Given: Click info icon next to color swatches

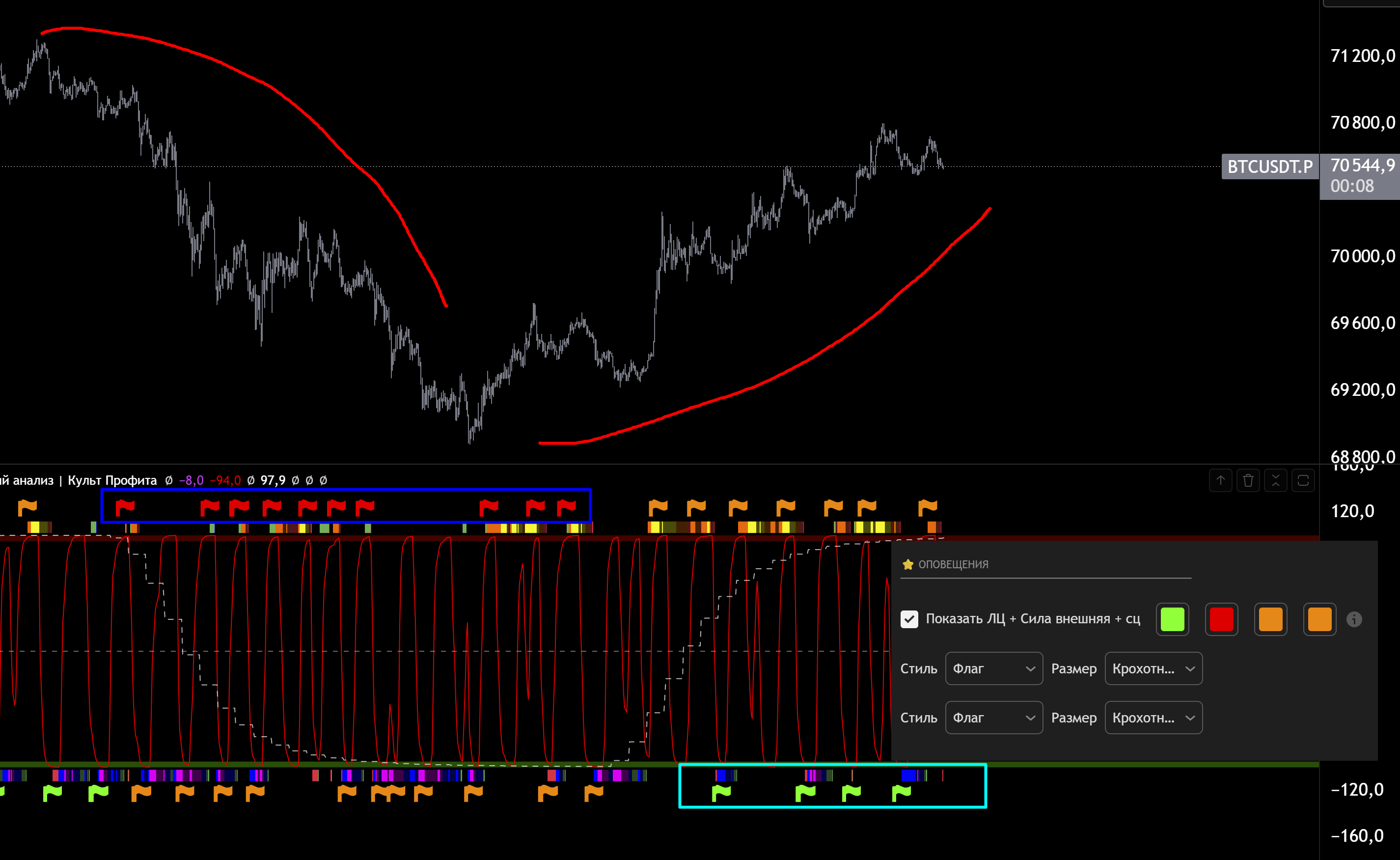Looking at the screenshot, I should (x=1354, y=619).
